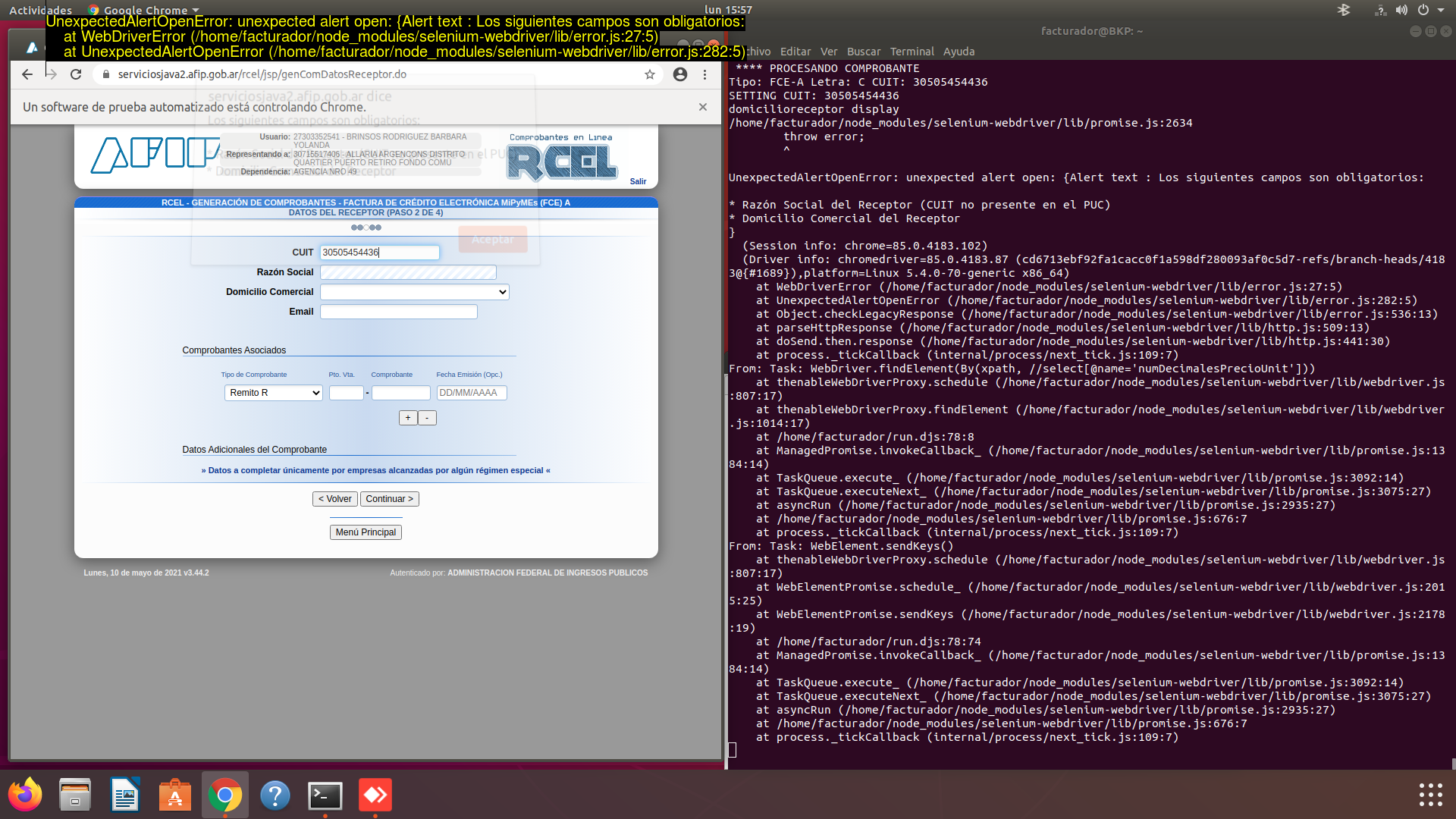Open Buscar menu in terminal
Image resolution: width=1456 pixels, height=819 pixels.
coord(864,52)
